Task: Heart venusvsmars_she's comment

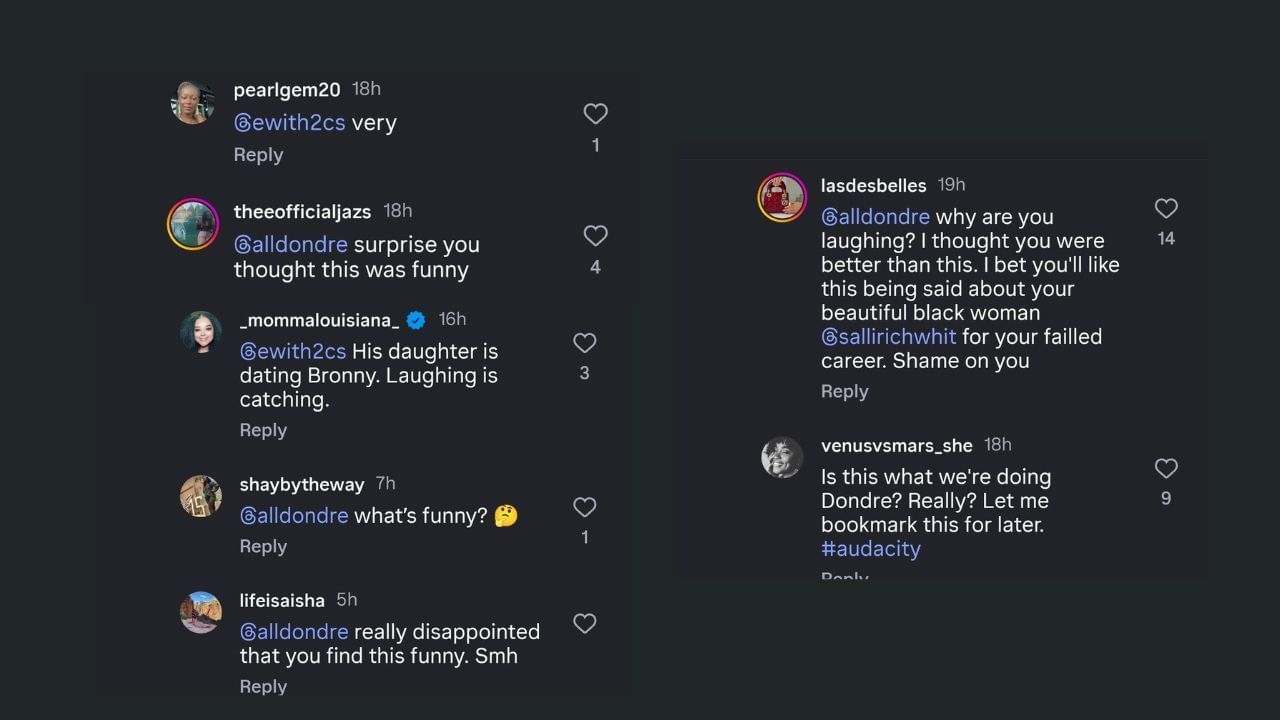Action: tap(1165, 468)
